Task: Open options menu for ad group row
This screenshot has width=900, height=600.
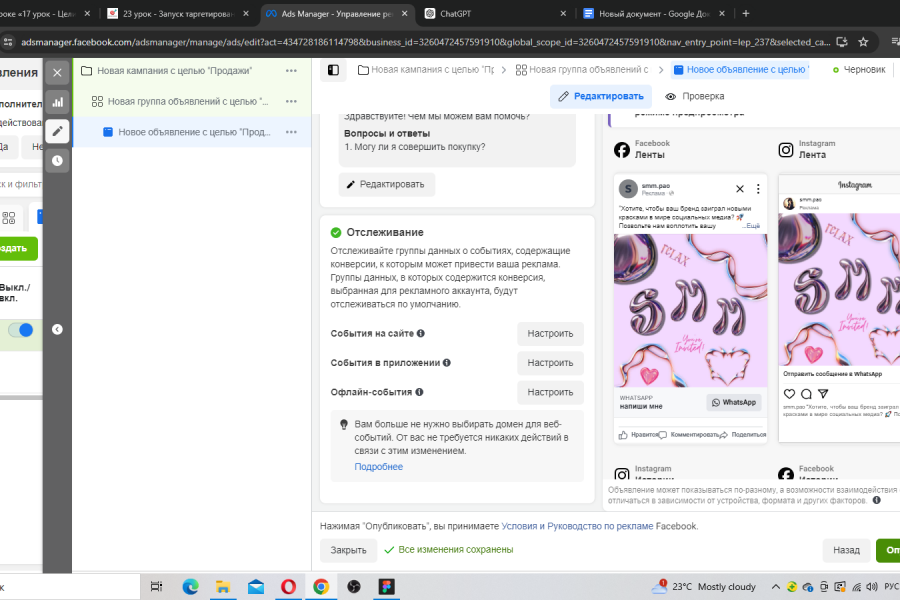Action: click(292, 101)
